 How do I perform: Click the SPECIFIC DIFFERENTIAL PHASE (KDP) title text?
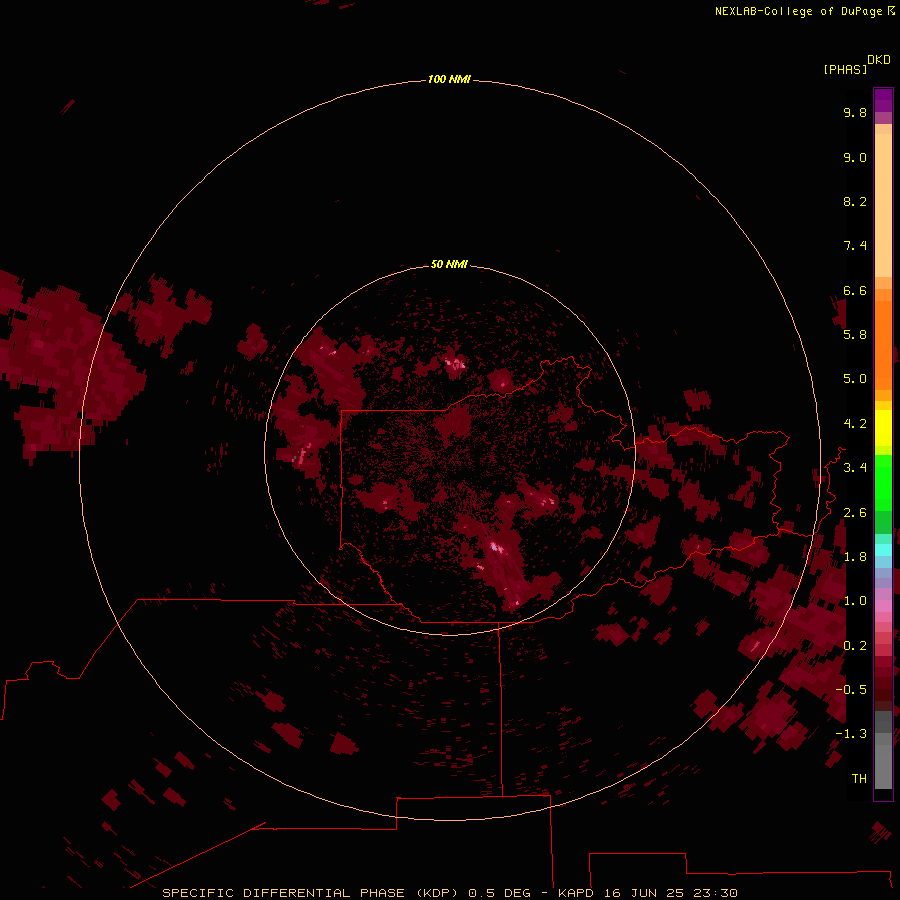pos(309,893)
